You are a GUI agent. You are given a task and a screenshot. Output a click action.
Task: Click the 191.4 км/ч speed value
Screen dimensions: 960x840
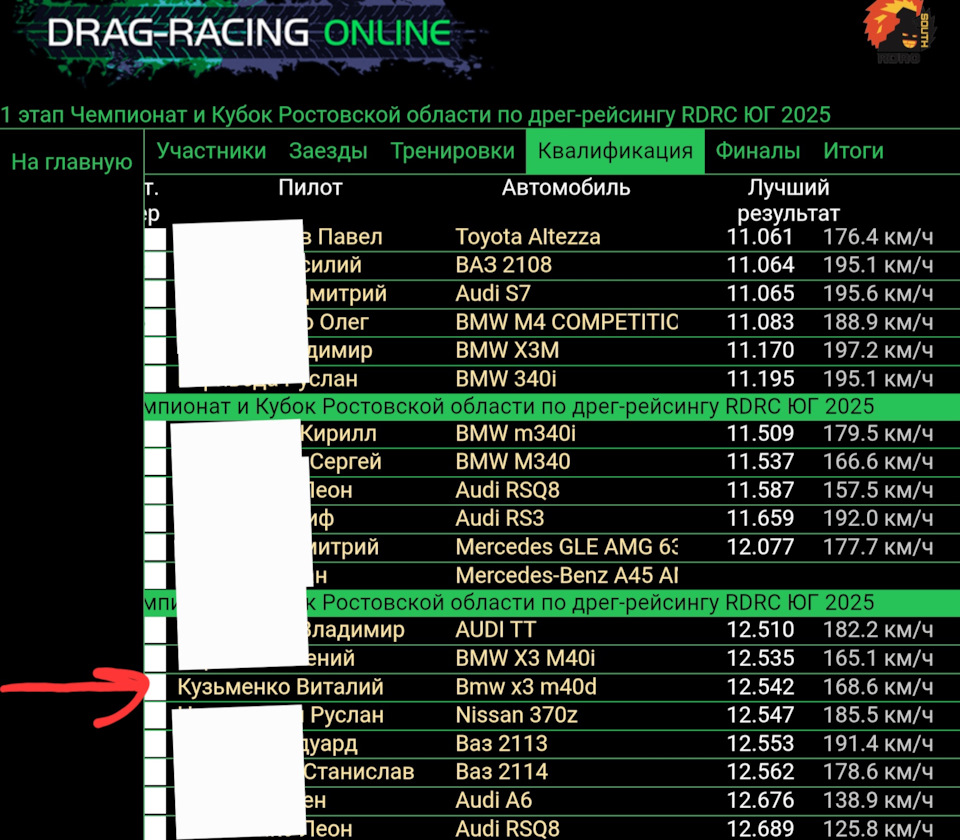(x=879, y=743)
